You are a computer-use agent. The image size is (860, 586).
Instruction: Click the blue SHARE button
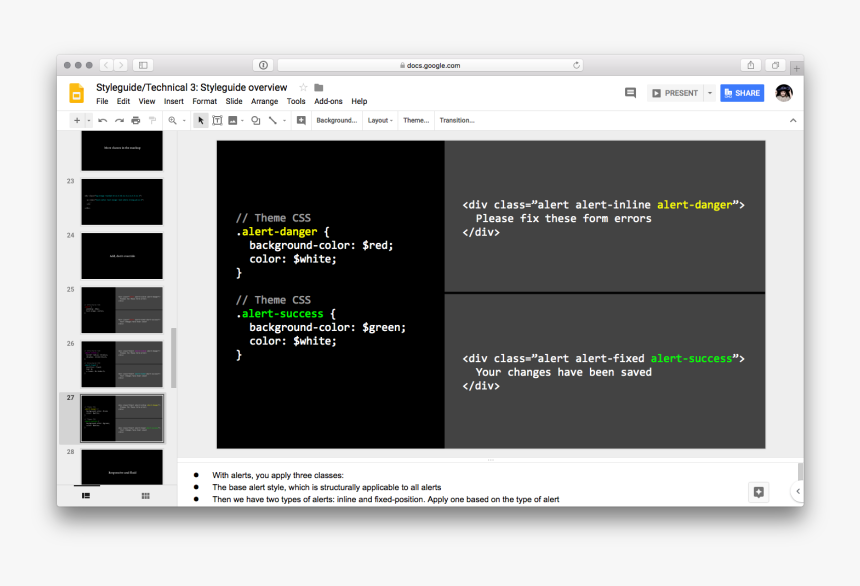(x=742, y=93)
